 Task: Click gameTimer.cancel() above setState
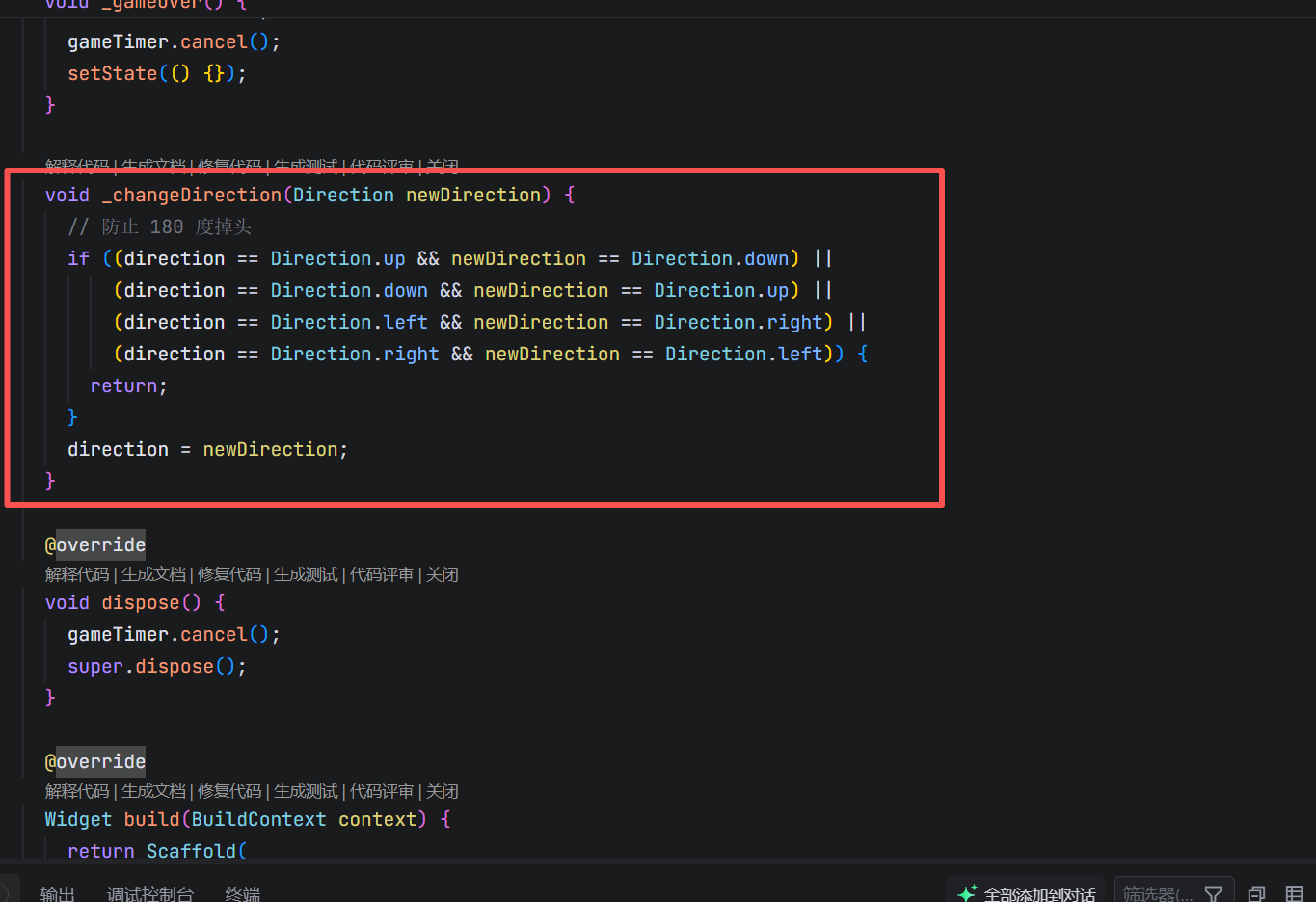[x=174, y=41]
